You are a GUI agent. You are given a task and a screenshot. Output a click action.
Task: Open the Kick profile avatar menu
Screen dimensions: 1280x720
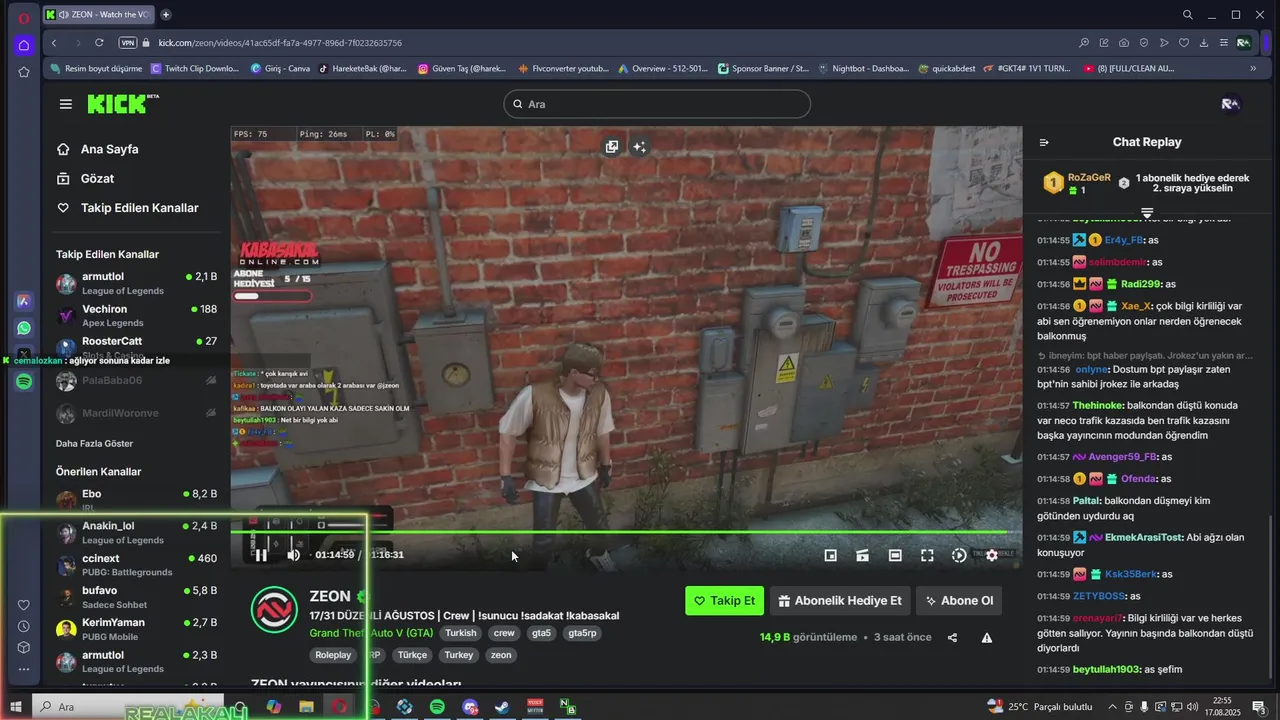click(1231, 104)
